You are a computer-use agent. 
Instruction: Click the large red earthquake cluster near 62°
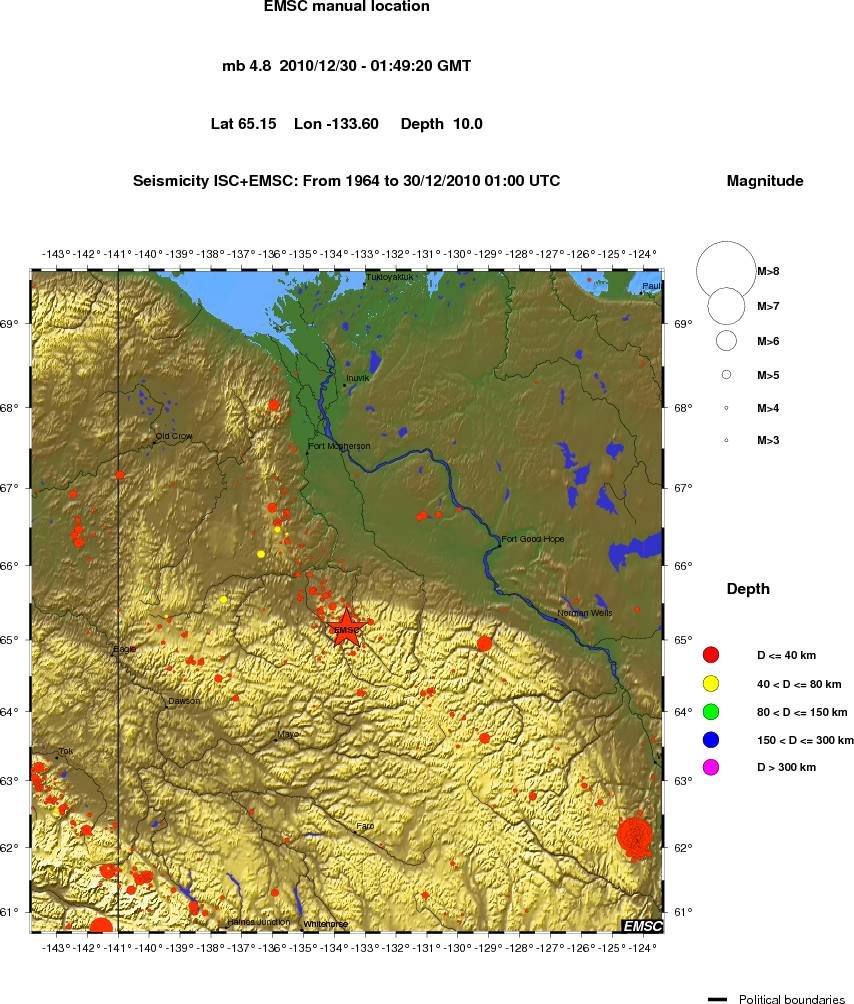pos(635,835)
